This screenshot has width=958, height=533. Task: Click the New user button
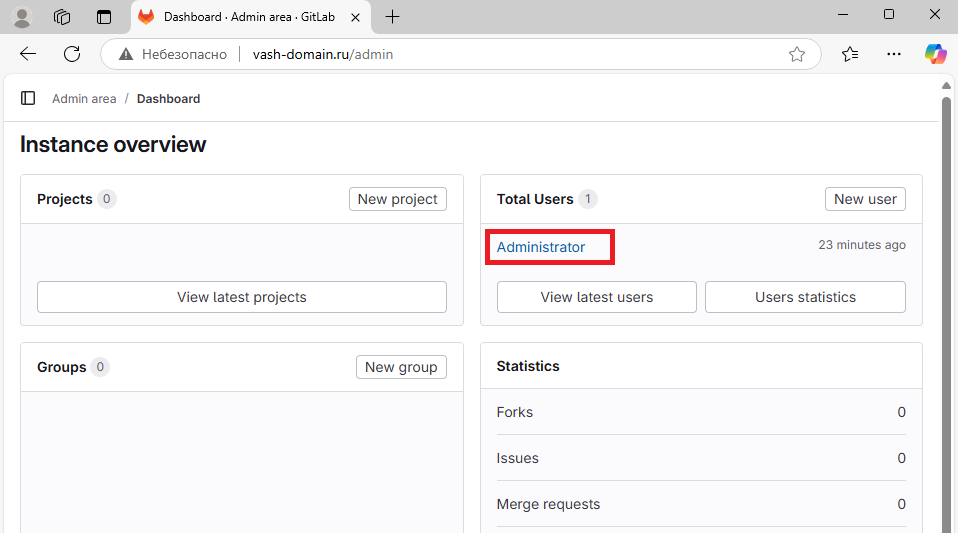point(865,199)
